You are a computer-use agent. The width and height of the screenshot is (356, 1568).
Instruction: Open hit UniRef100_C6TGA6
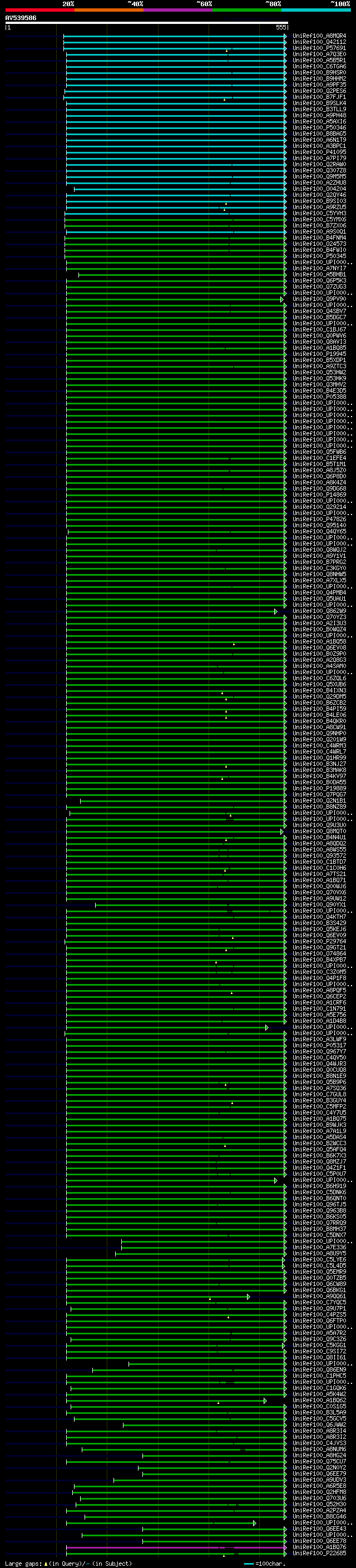pyautogui.click(x=319, y=66)
